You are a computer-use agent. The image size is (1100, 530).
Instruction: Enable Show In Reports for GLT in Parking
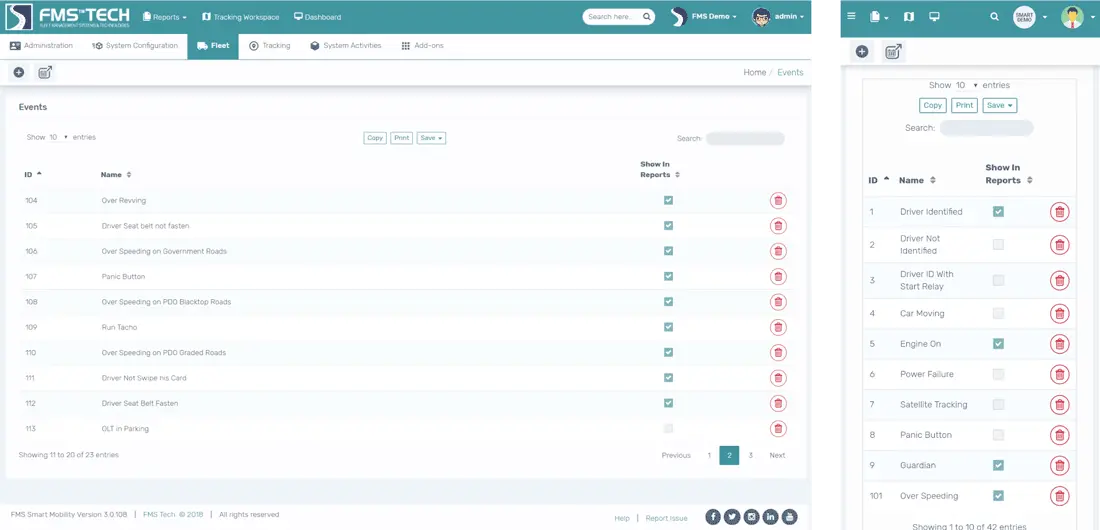pyautogui.click(x=668, y=429)
